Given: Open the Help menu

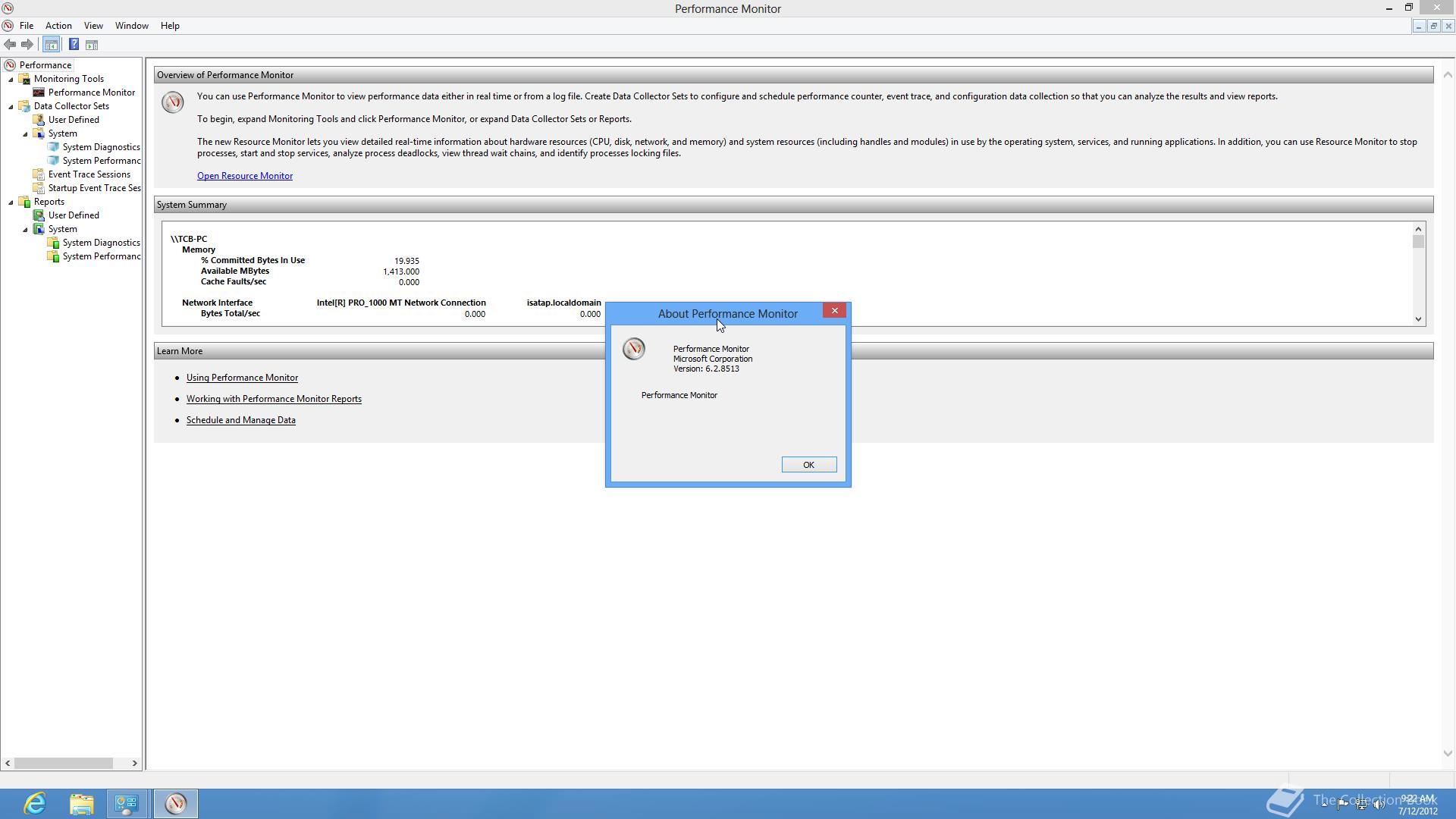Looking at the screenshot, I should [170, 26].
